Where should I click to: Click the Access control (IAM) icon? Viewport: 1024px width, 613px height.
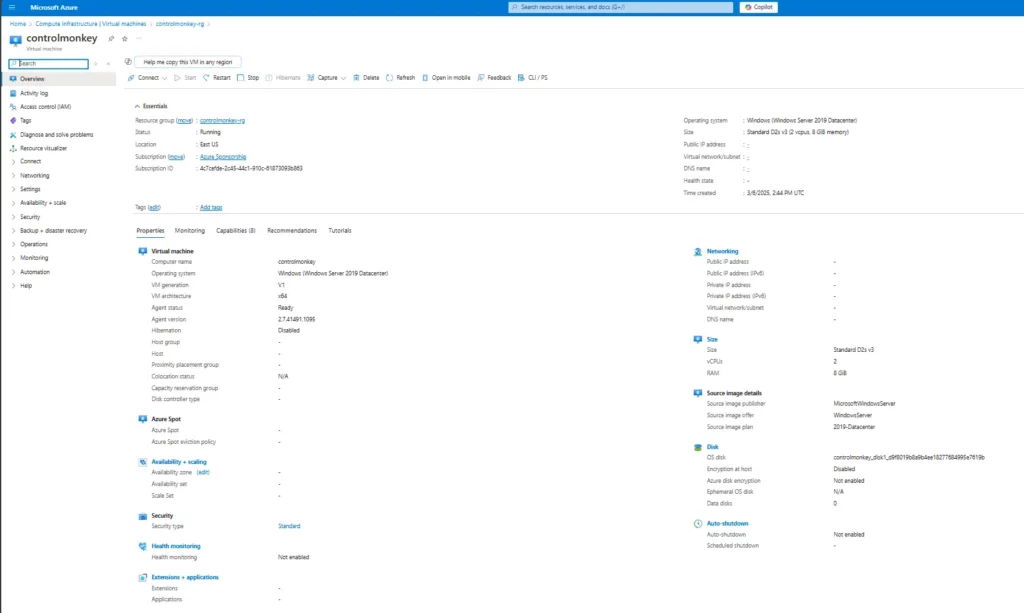pos(13,106)
